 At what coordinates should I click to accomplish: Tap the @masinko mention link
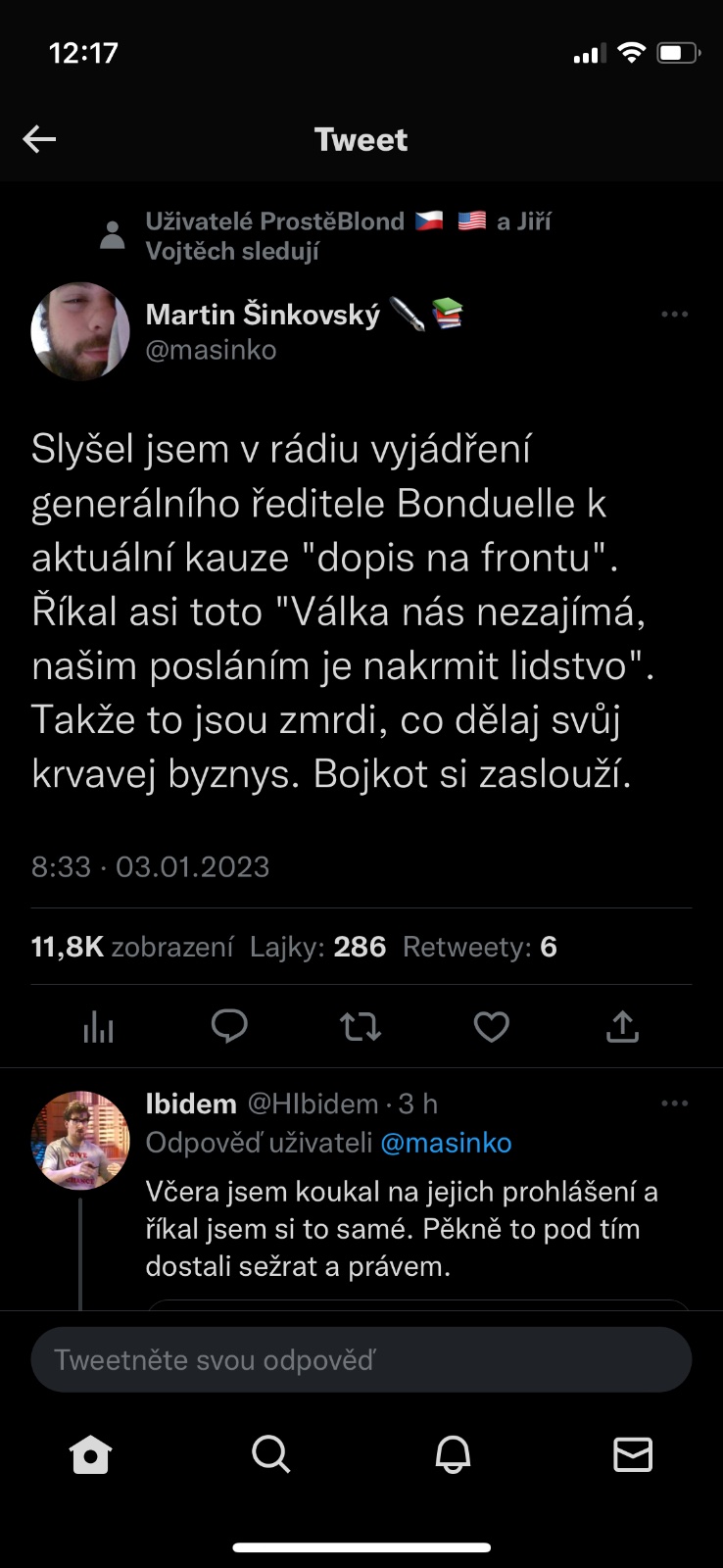click(446, 1143)
